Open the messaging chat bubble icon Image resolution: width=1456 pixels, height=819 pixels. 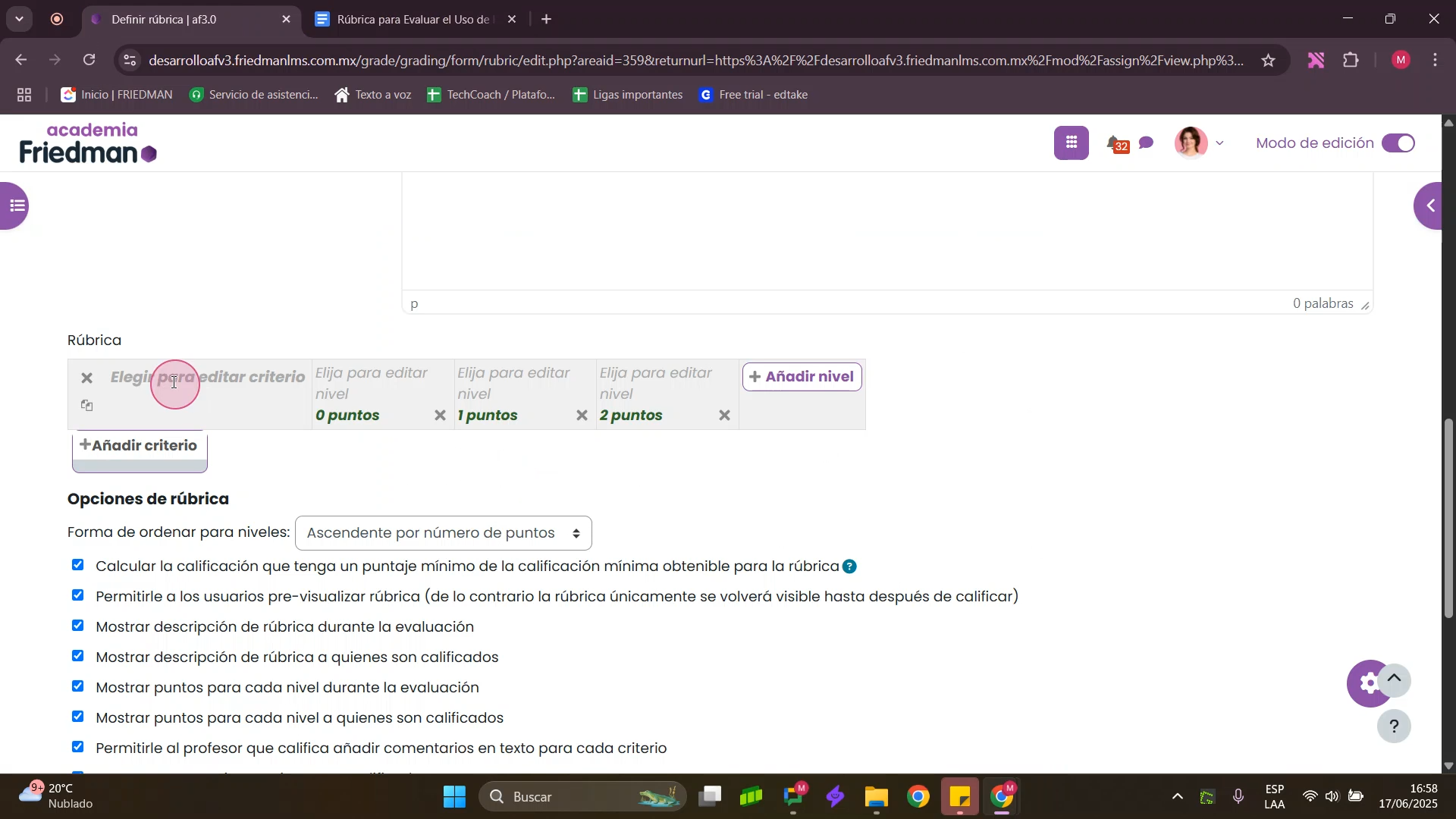(x=1147, y=143)
